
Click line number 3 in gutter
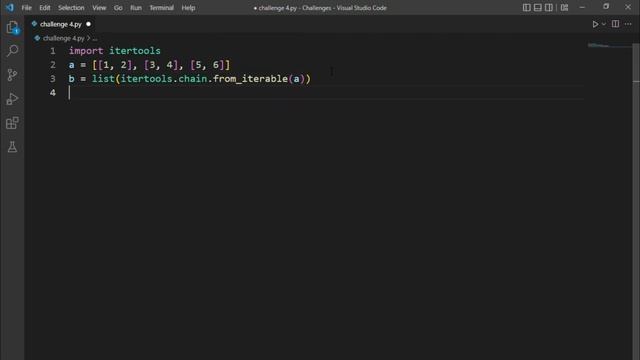tap(53, 79)
